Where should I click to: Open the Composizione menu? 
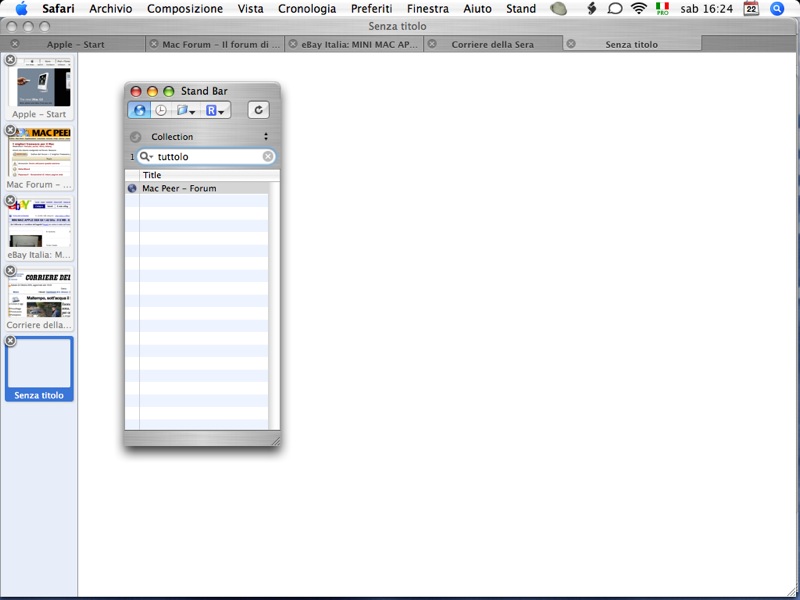(185, 9)
